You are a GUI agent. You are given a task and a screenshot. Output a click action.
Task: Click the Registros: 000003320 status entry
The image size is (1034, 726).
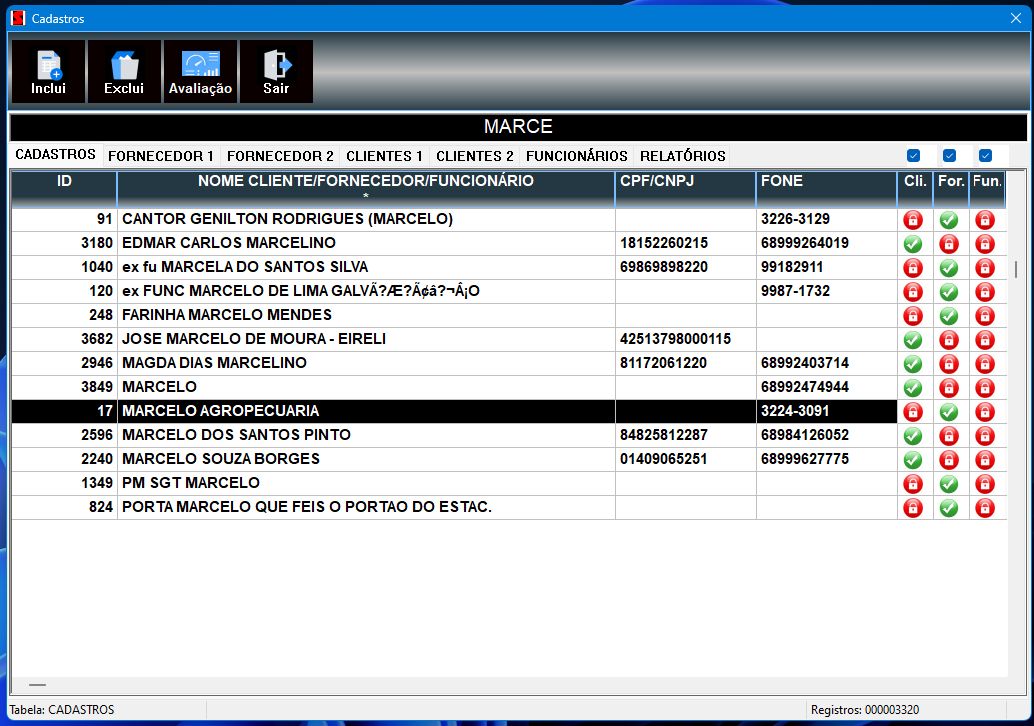(x=865, y=710)
